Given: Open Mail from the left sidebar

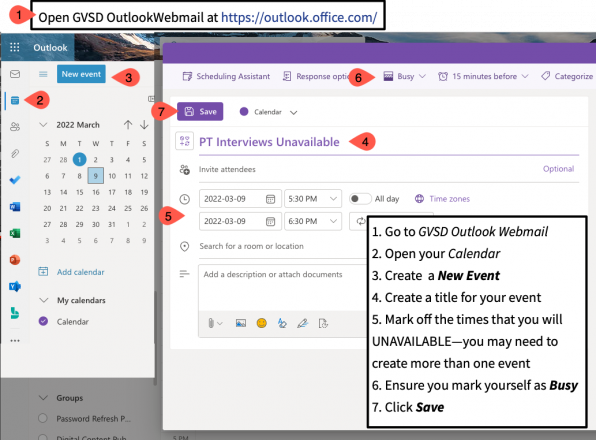Looking at the screenshot, I should (x=15, y=74).
